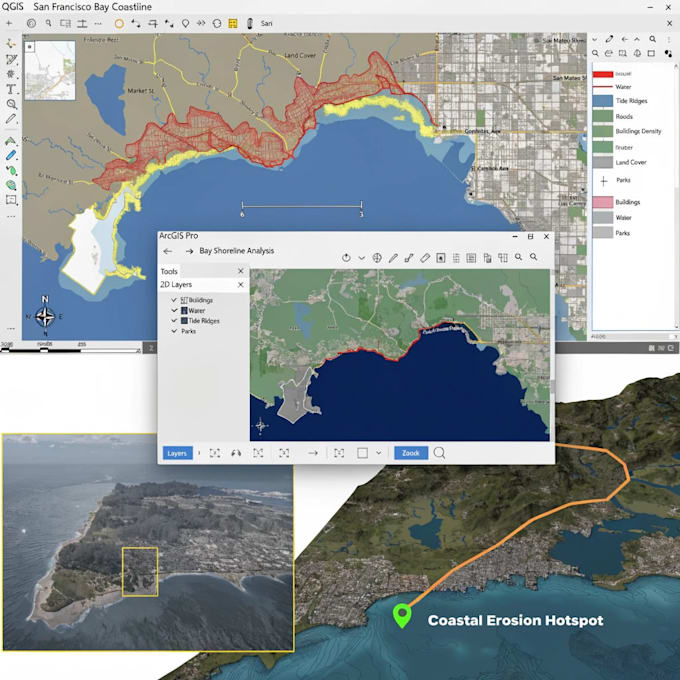Close the 2D Layers panel in ArcGIS Pro
The height and width of the screenshot is (680, 680).
(241, 285)
